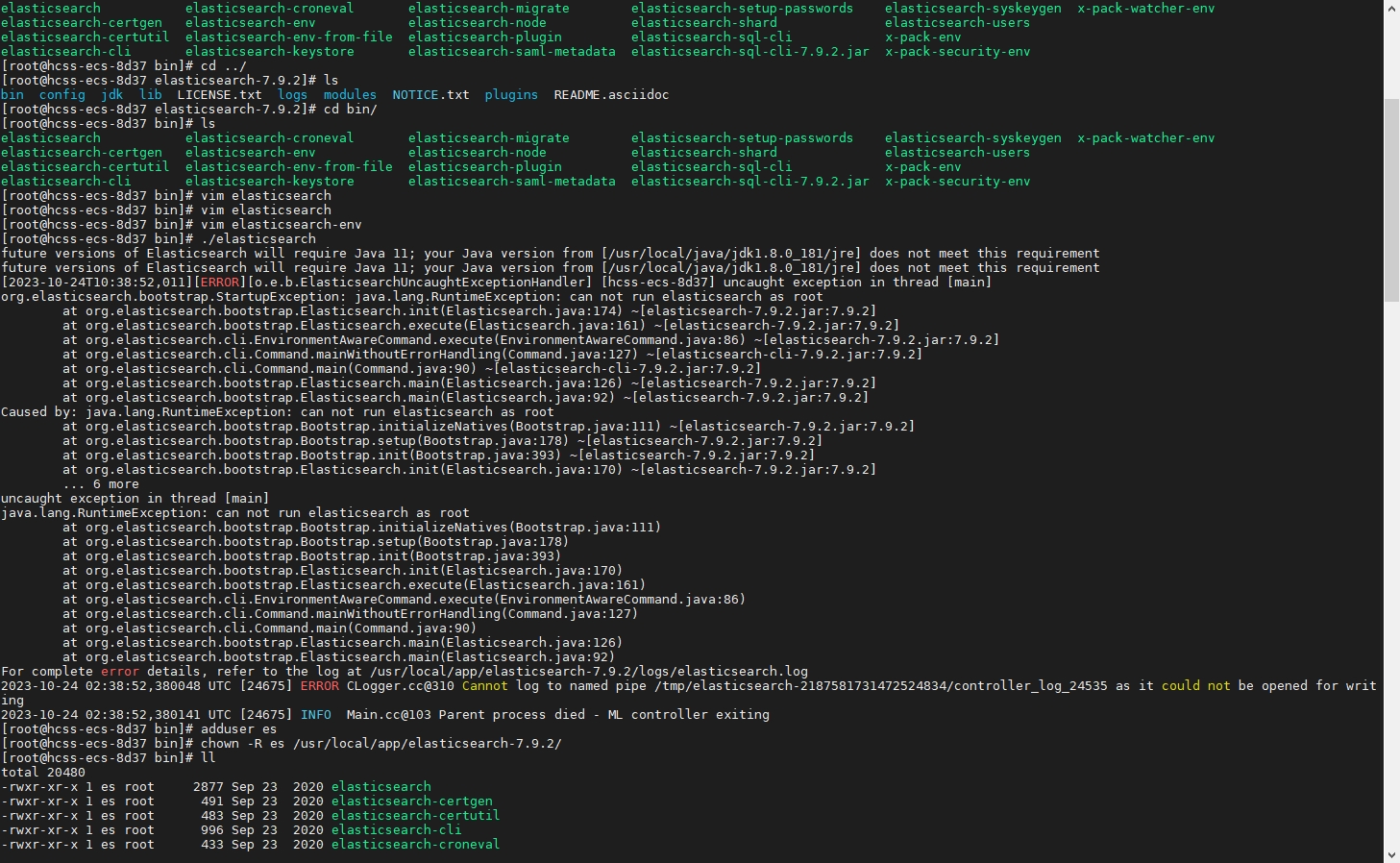Click the blue 'modules' directory name
The width and height of the screenshot is (1400, 863).
[x=351, y=95]
